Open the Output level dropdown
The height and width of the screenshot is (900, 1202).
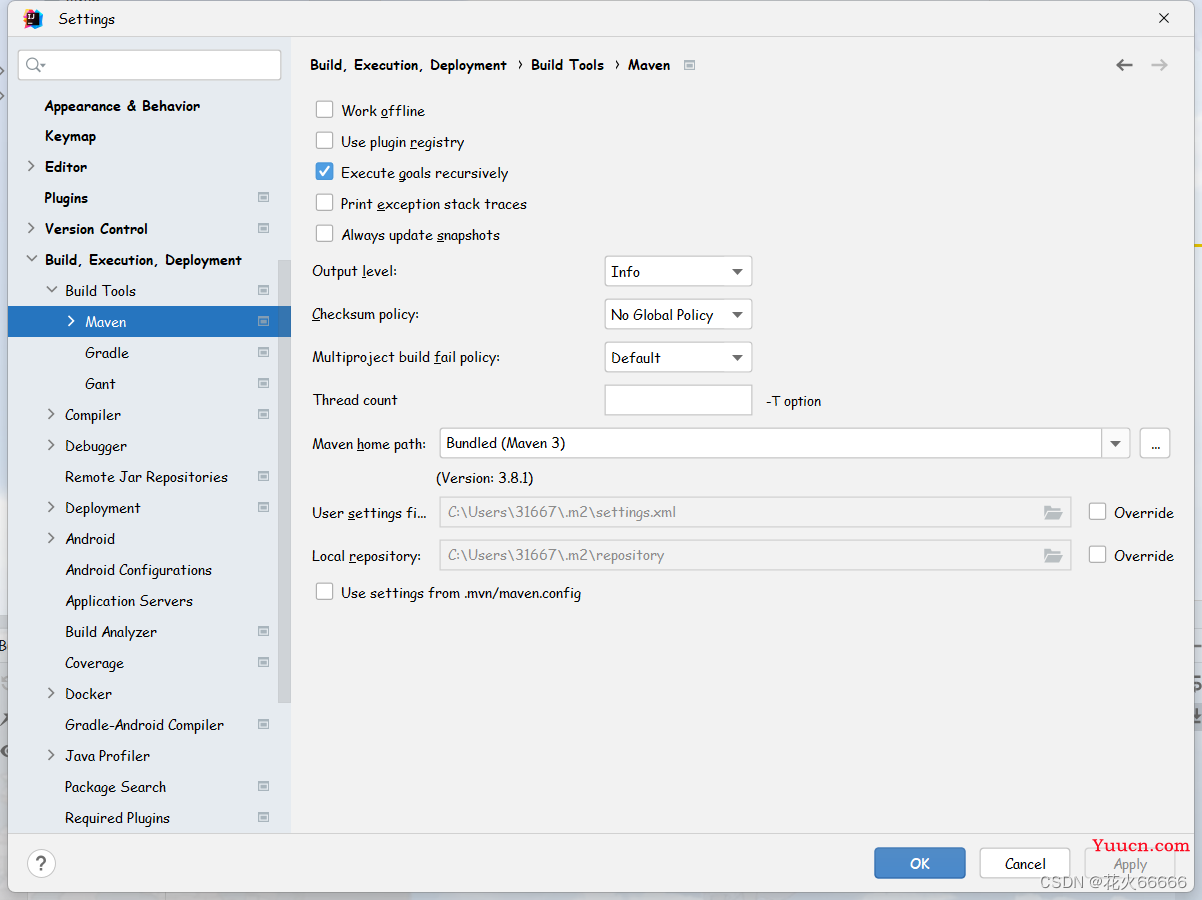coord(678,271)
